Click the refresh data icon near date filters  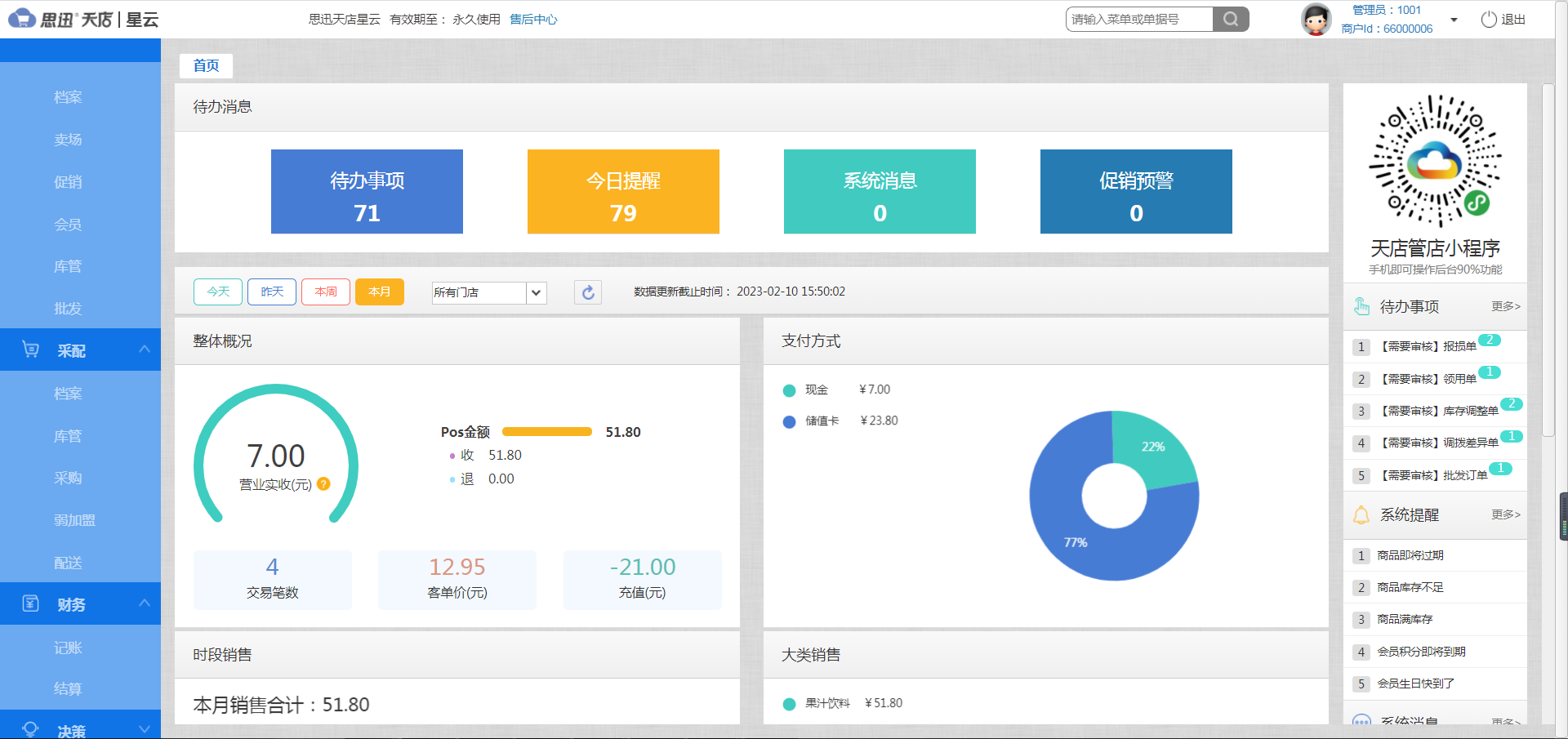tap(587, 292)
